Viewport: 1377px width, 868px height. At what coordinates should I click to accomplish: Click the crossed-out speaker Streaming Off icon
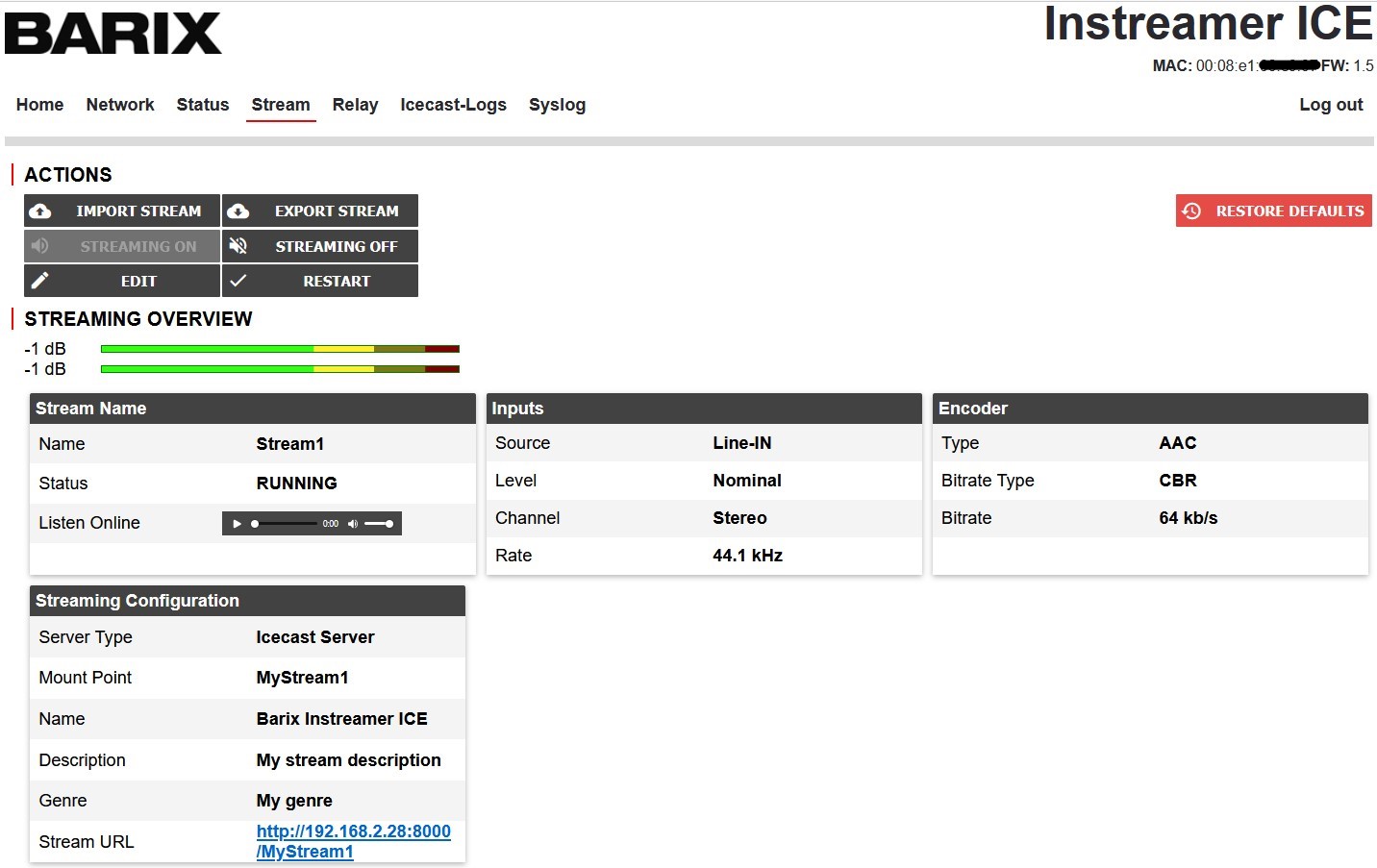point(238,247)
